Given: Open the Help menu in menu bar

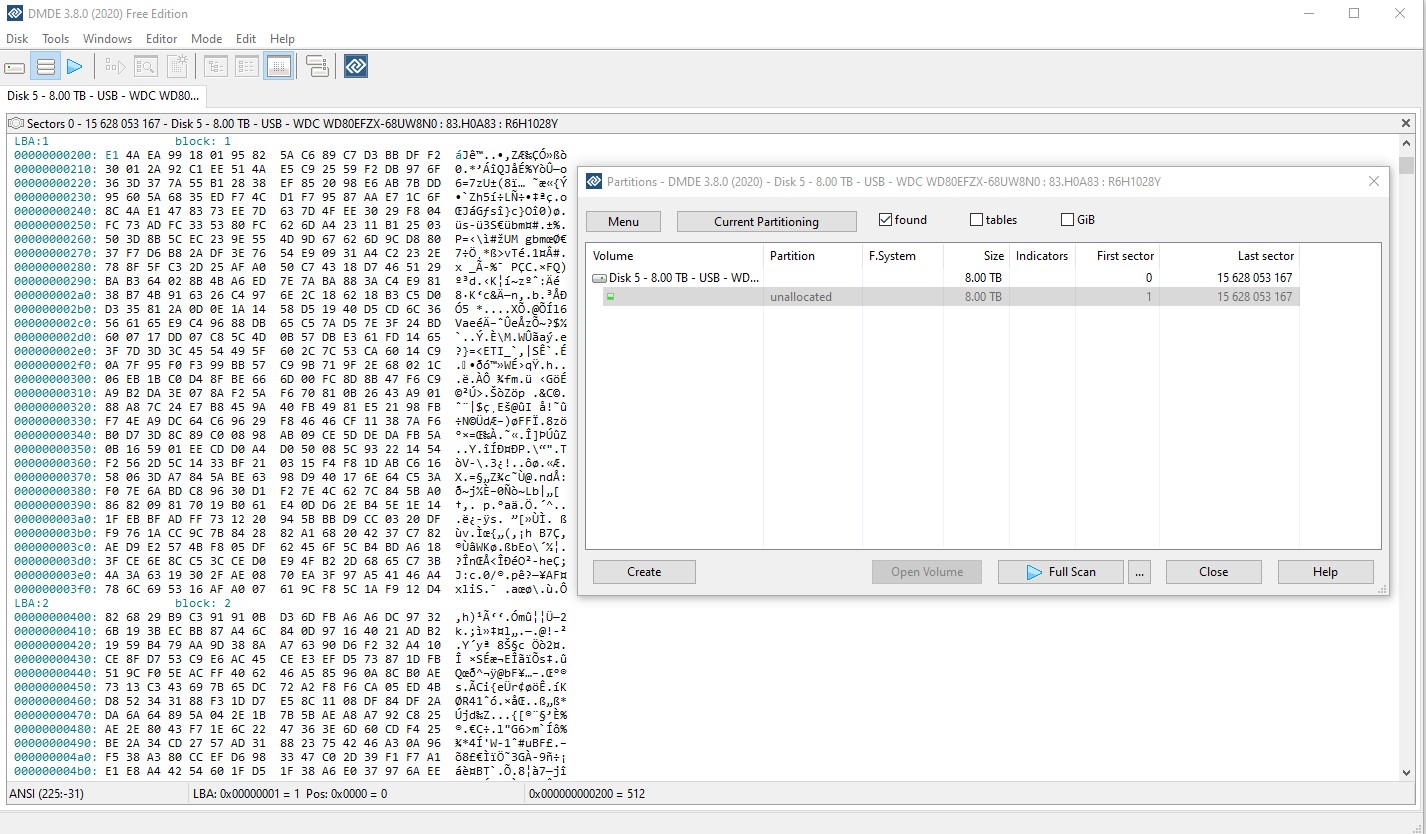Looking at the screenshot, I should pyautogui.click(x=282, y=39).
